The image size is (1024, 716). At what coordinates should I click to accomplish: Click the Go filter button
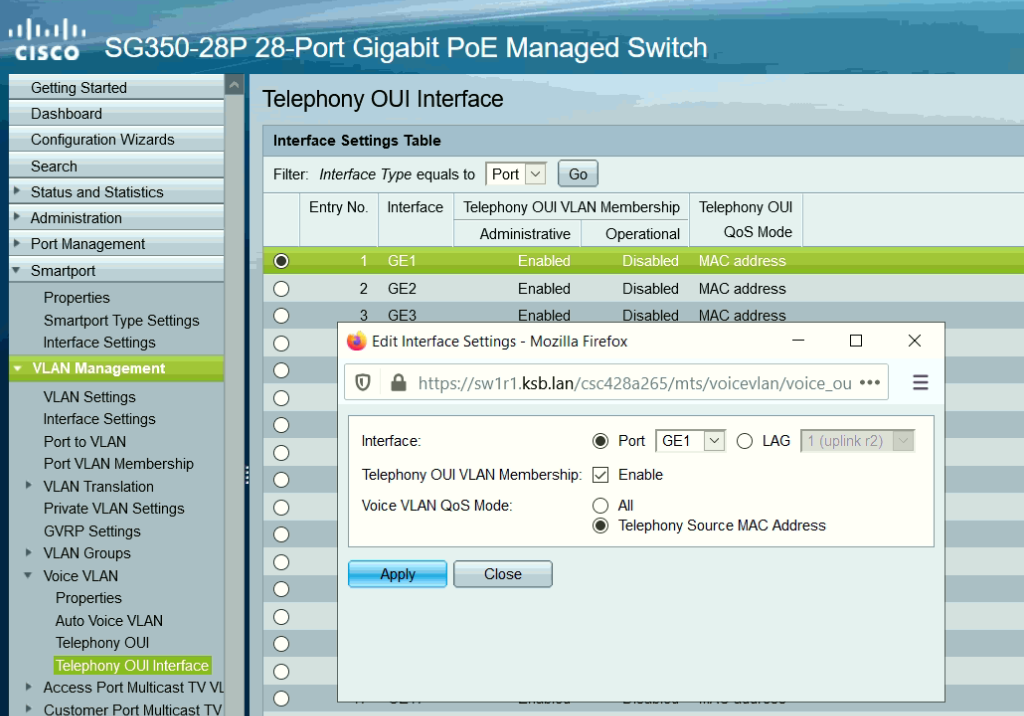pos(577,174)
